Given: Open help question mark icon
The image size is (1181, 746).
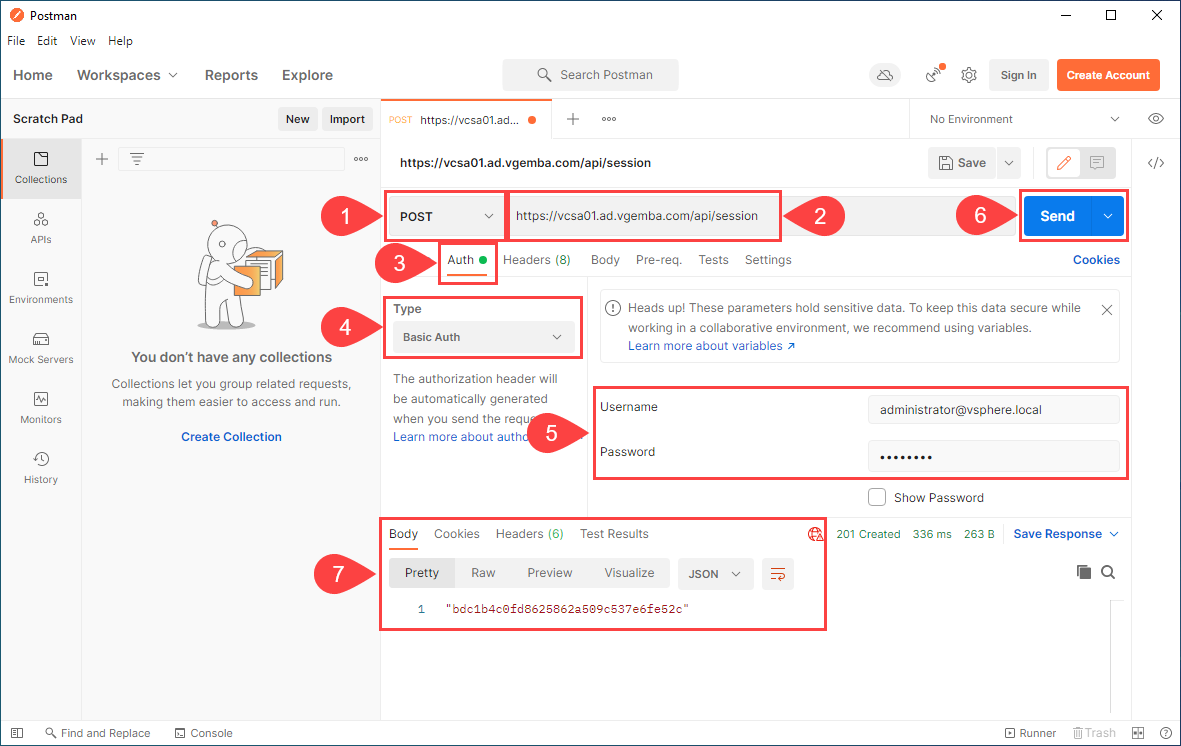Looking at the screenshot, I should 1165,733.
